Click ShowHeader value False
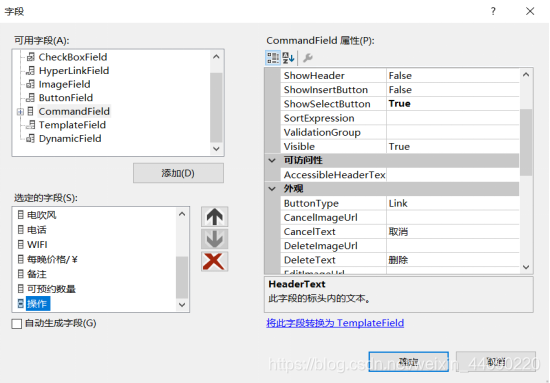Screen dimensions: 550x383 pyautogui.click(x=453, y=75)
